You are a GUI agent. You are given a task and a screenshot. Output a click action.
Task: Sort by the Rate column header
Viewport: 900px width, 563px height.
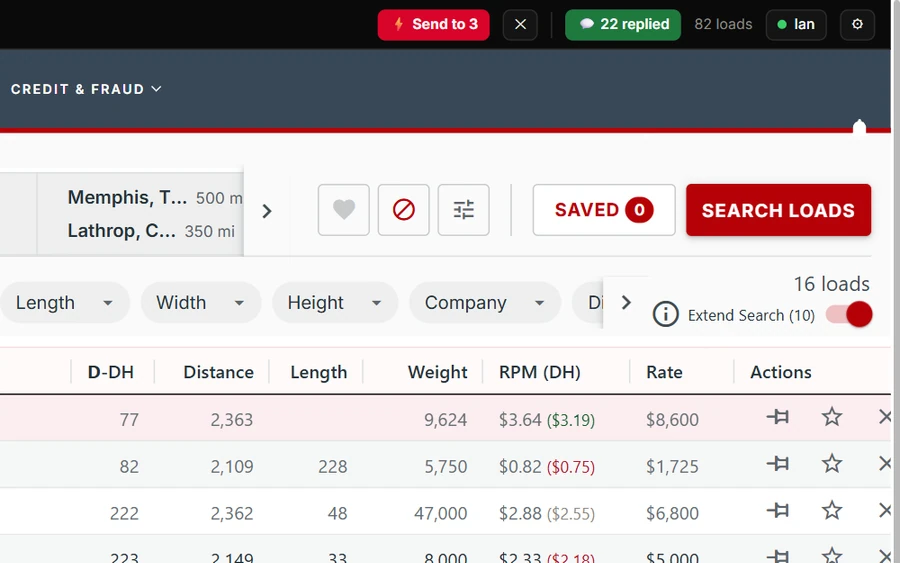pyautogui.click(x=664, y=372)
